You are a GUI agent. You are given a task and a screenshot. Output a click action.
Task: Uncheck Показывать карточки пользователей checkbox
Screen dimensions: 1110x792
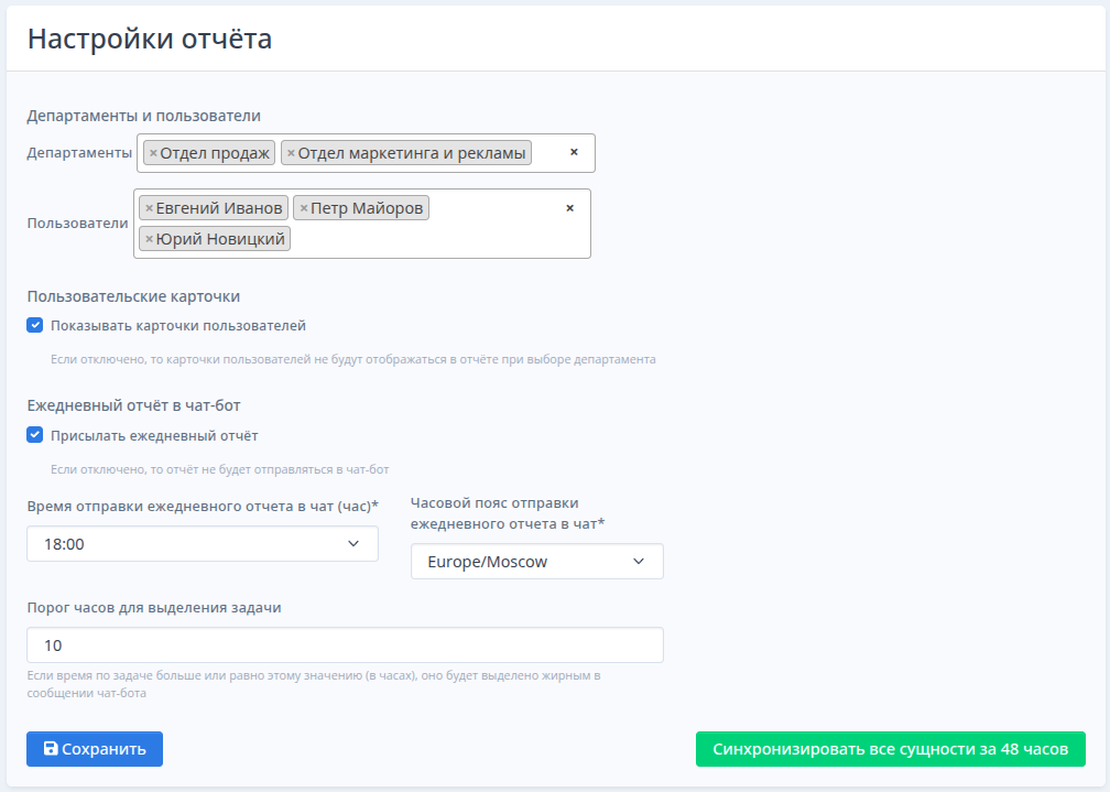coord(35,325)
